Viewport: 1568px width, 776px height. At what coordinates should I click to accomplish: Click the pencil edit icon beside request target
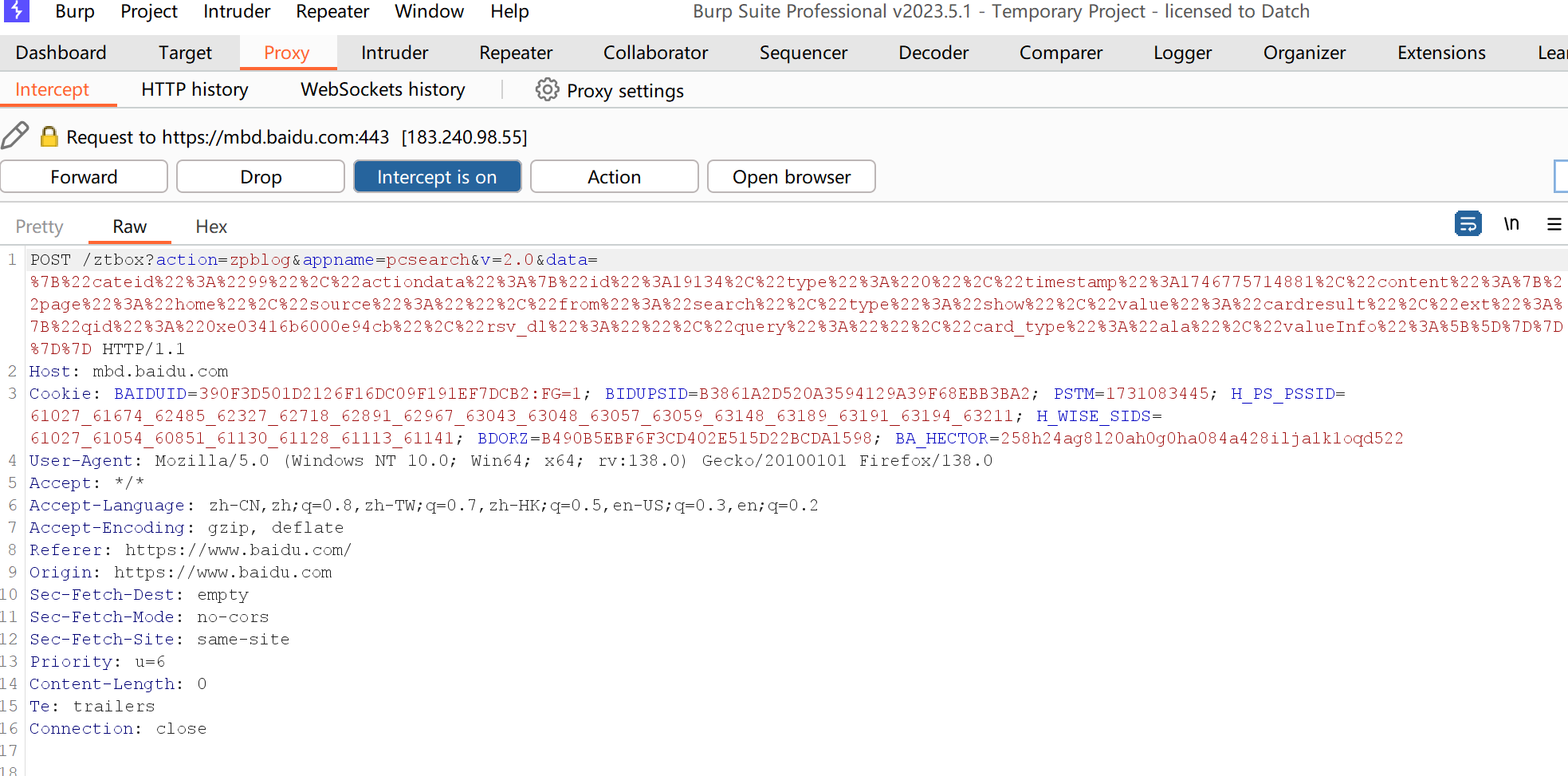(x=15, y=136)
